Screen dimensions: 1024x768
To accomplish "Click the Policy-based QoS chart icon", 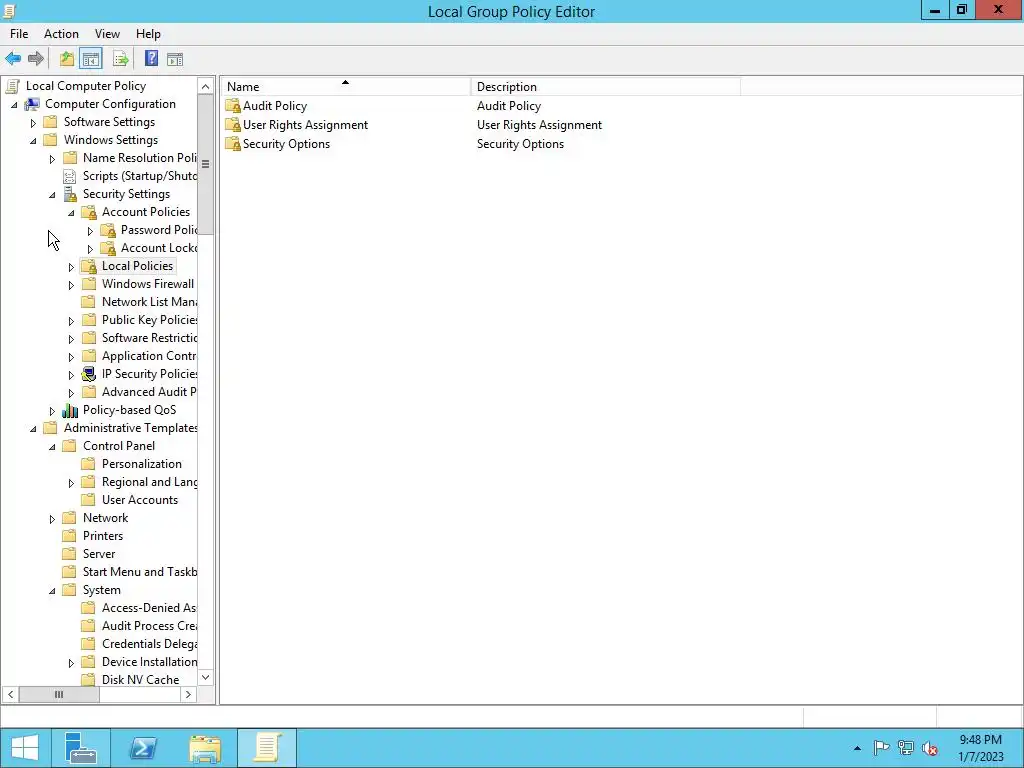I will point(70,410).
